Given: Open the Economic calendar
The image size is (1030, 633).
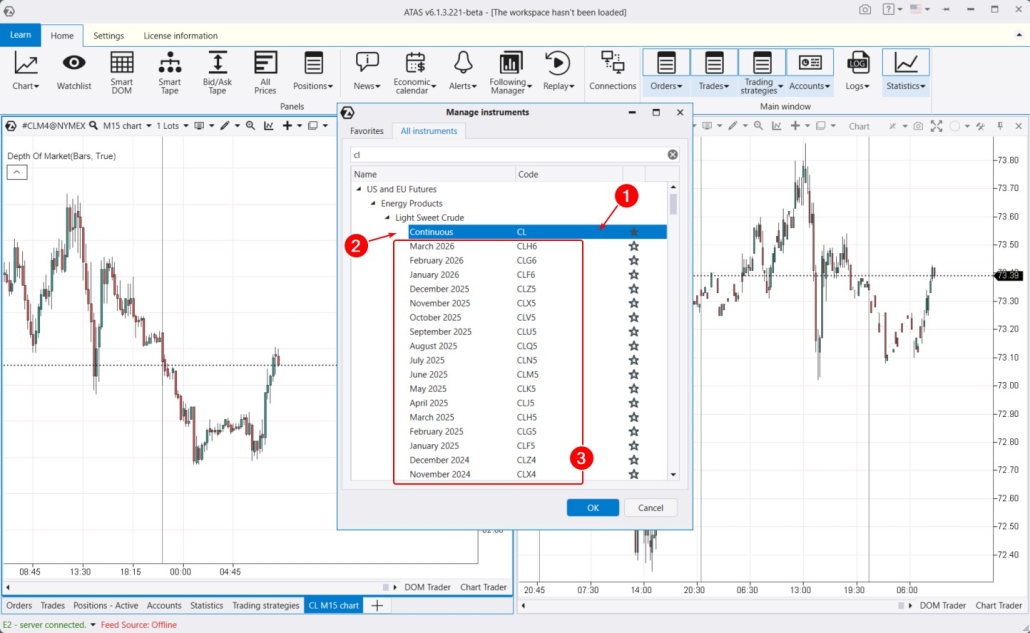Looking at the screenshot, I should point(414,71).
